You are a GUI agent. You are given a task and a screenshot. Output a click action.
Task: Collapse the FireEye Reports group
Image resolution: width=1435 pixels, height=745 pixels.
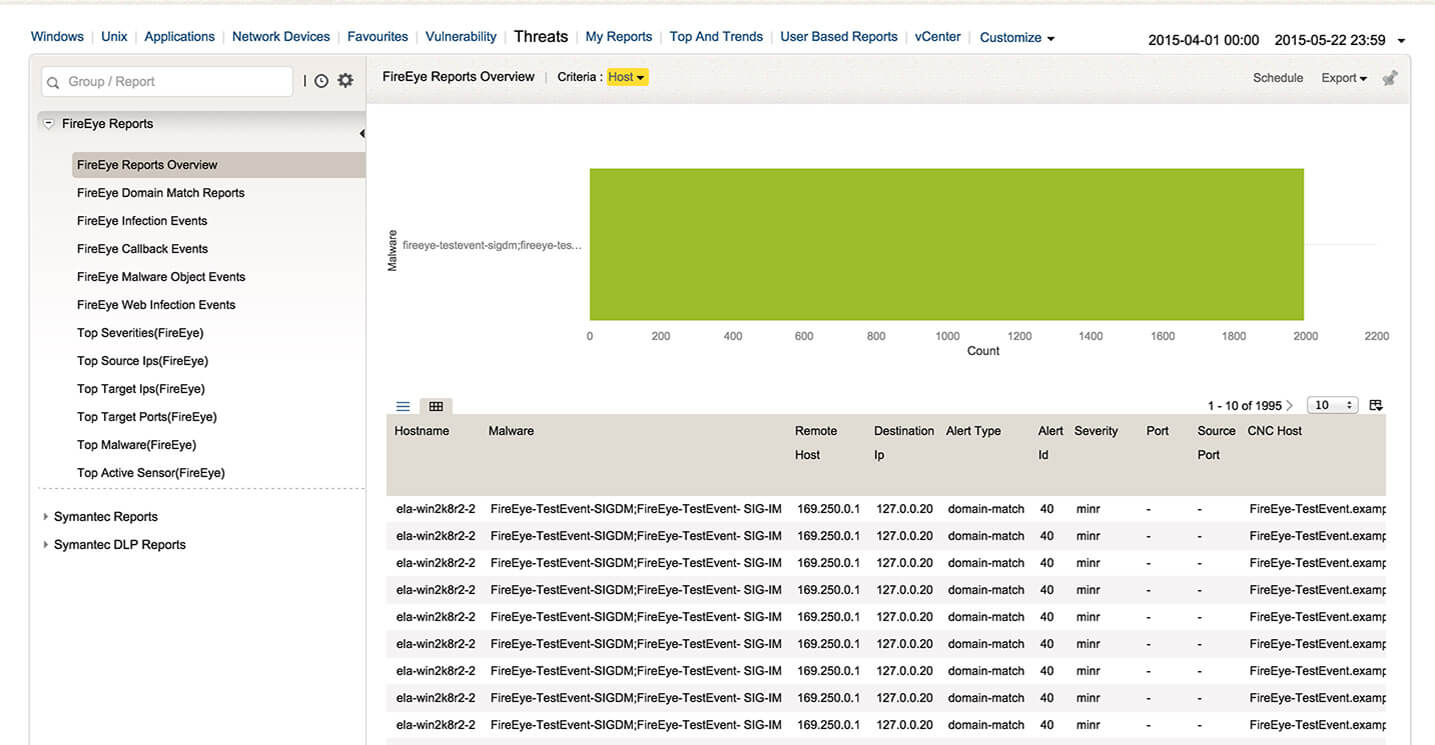point(48,124)
